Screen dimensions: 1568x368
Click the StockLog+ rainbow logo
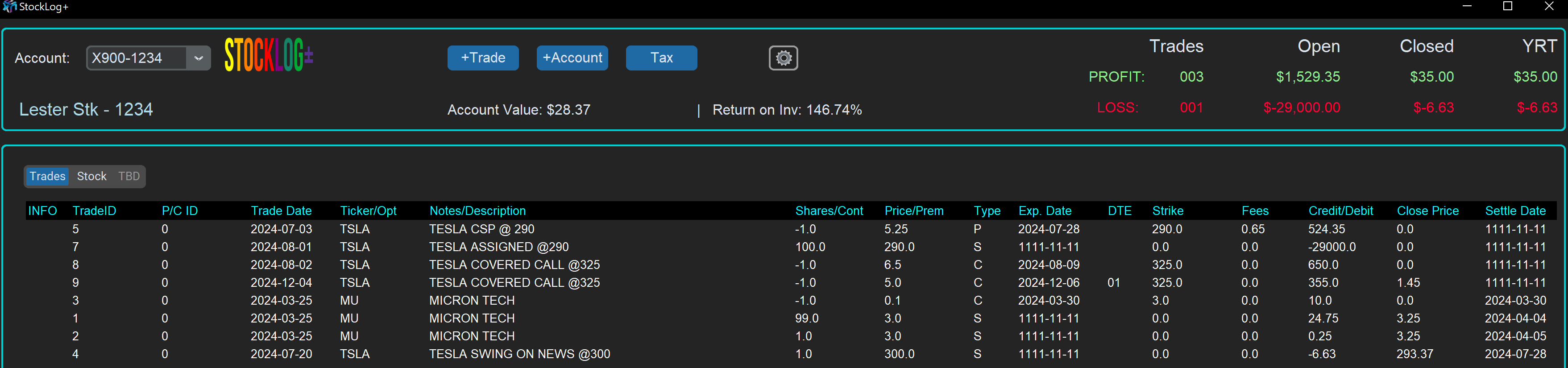point(269,55)
